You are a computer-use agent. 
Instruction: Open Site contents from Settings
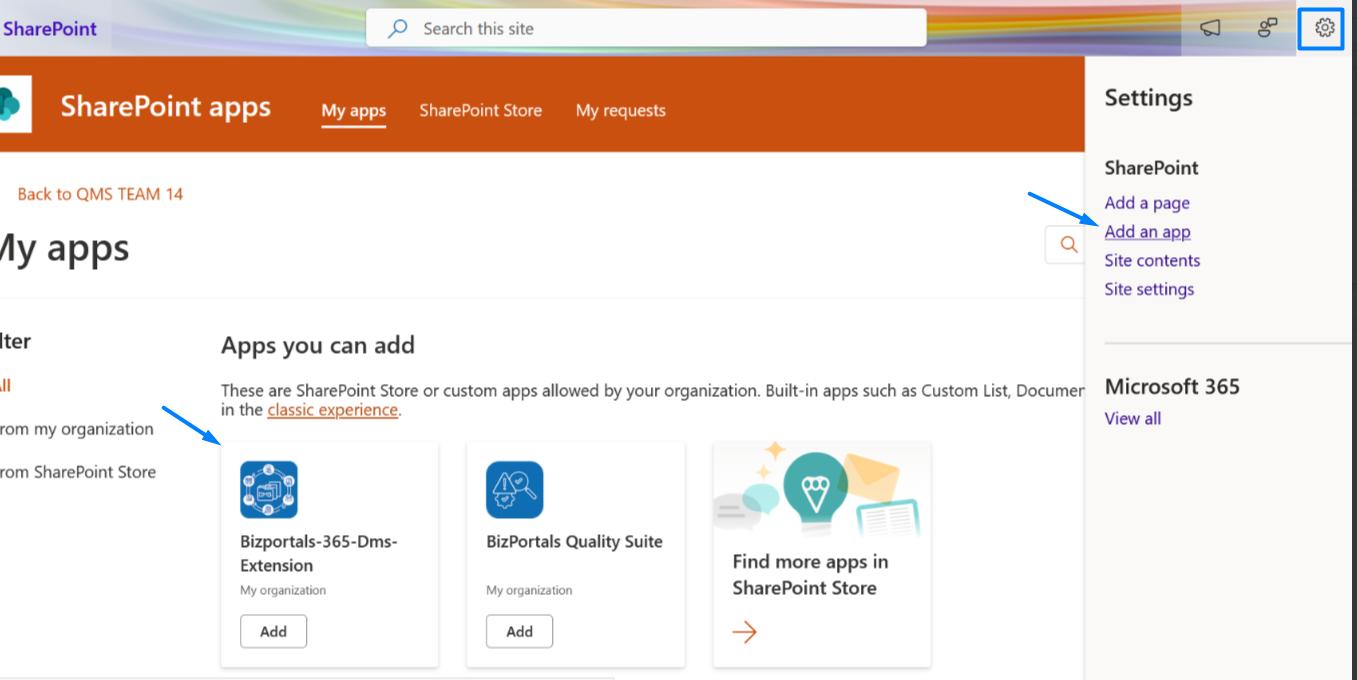[x=1152, y=261]
